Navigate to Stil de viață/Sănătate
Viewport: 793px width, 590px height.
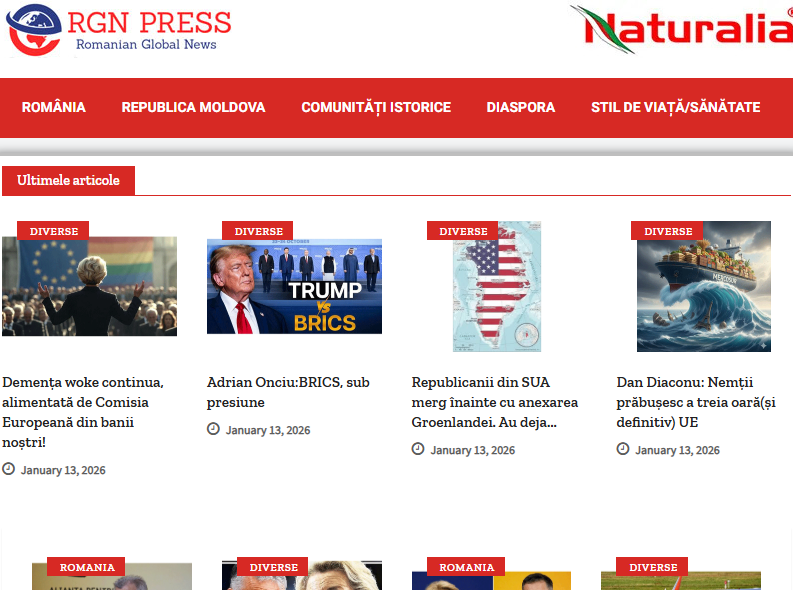[675, 107]
